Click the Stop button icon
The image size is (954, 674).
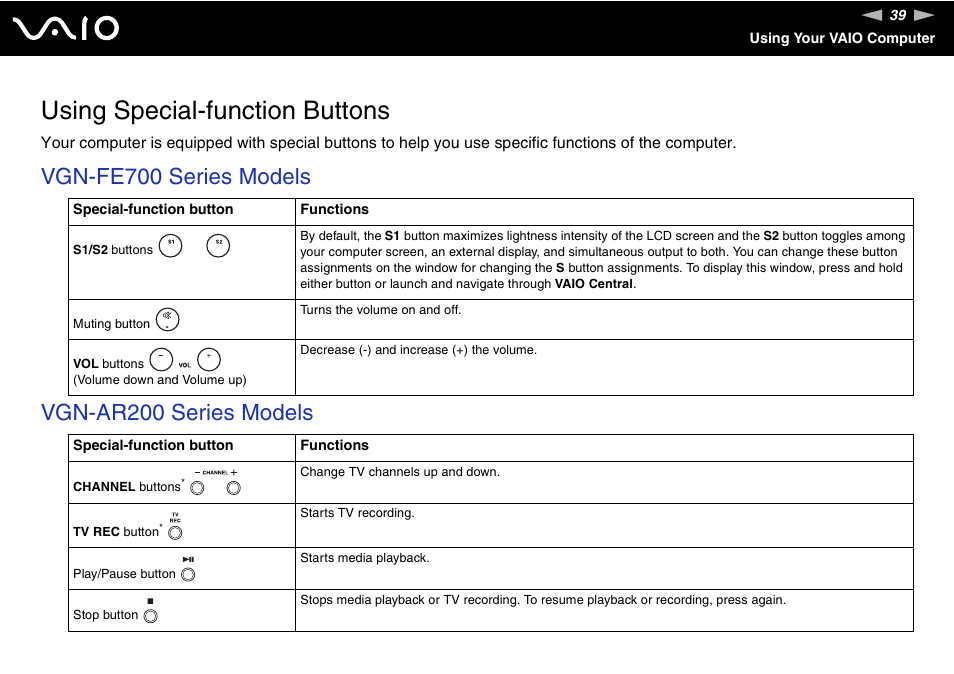[x=150, y=616]
